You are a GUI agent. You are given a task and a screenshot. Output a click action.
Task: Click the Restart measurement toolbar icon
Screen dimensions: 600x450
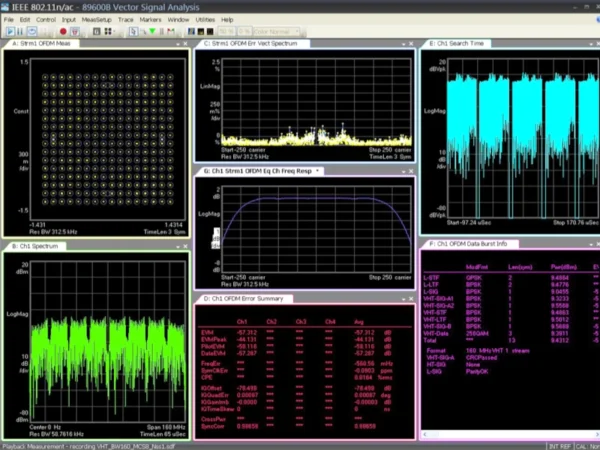click(32, 31)
